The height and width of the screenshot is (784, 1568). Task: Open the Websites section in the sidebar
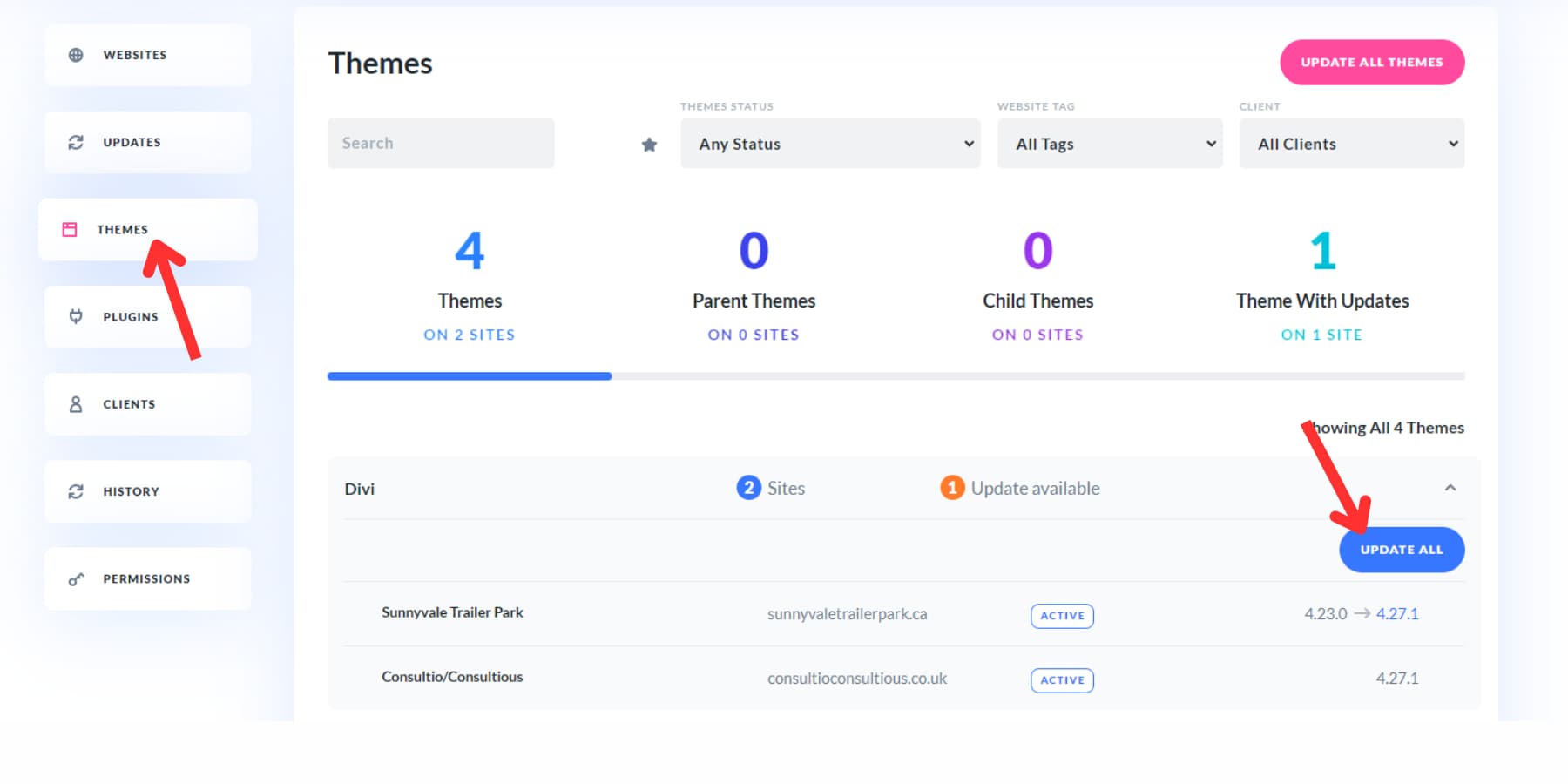pyautogui.click(x=148, y=55)
